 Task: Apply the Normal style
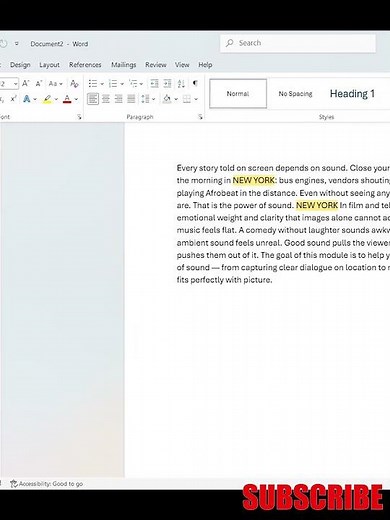pyautogui.click(x=238, y=94)
